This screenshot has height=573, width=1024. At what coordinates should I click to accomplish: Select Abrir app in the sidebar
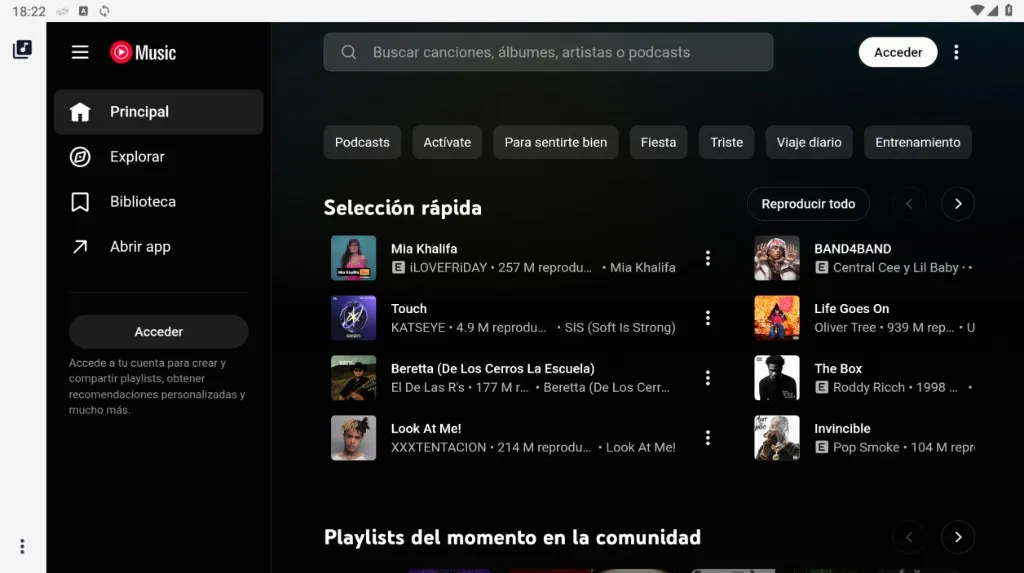tap(159, 247)
